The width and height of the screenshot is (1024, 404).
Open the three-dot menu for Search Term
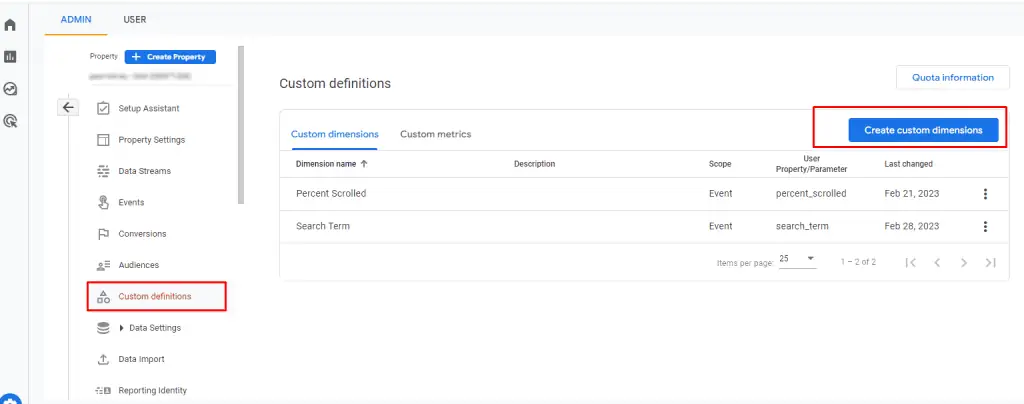[985, 226]
